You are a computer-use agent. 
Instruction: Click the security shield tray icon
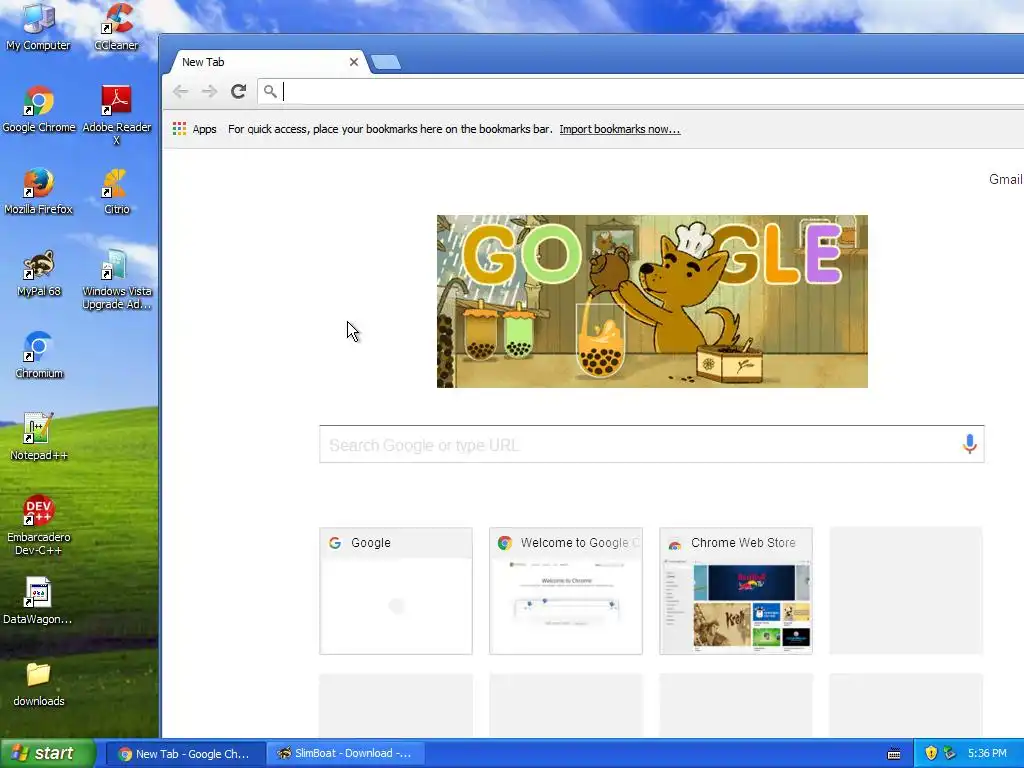point(931,753)
